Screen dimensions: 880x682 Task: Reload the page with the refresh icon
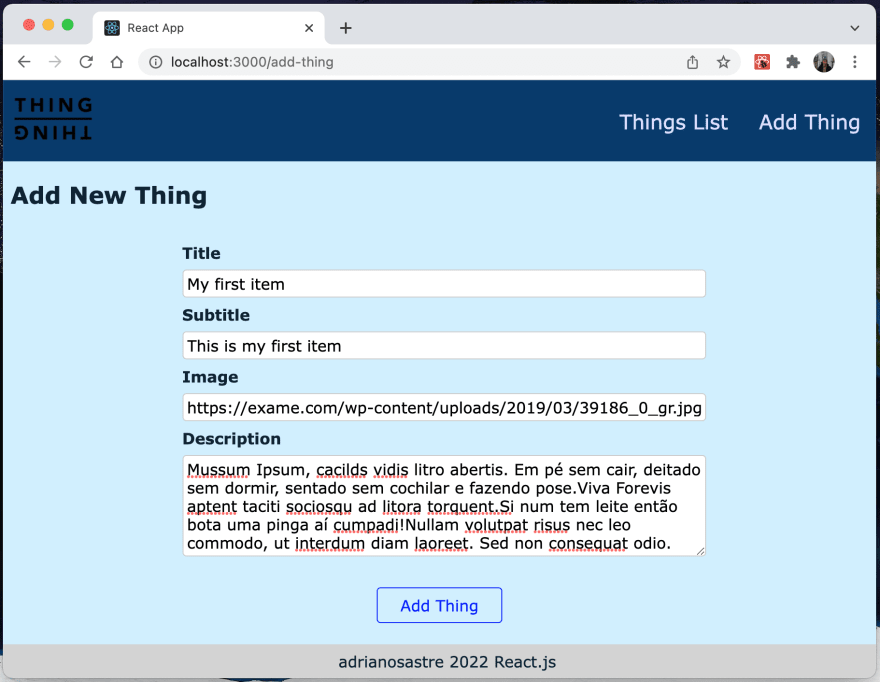pos(86,62)
